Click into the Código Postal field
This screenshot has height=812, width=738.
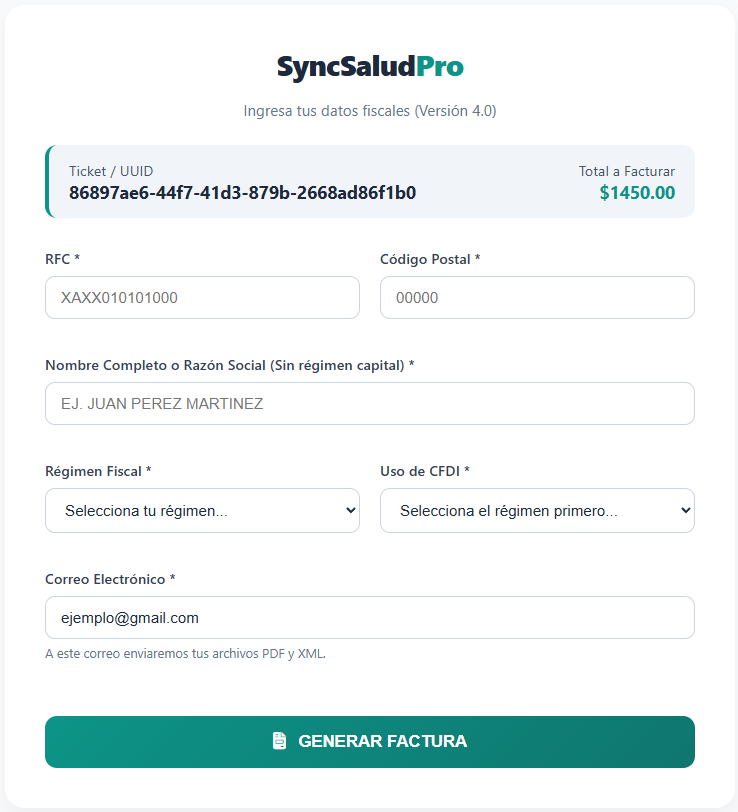click(537, 298)
